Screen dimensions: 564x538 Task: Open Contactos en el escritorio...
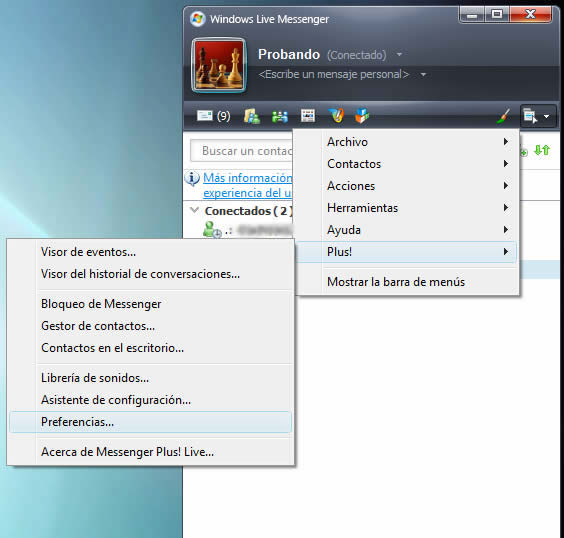coord(150,348)
